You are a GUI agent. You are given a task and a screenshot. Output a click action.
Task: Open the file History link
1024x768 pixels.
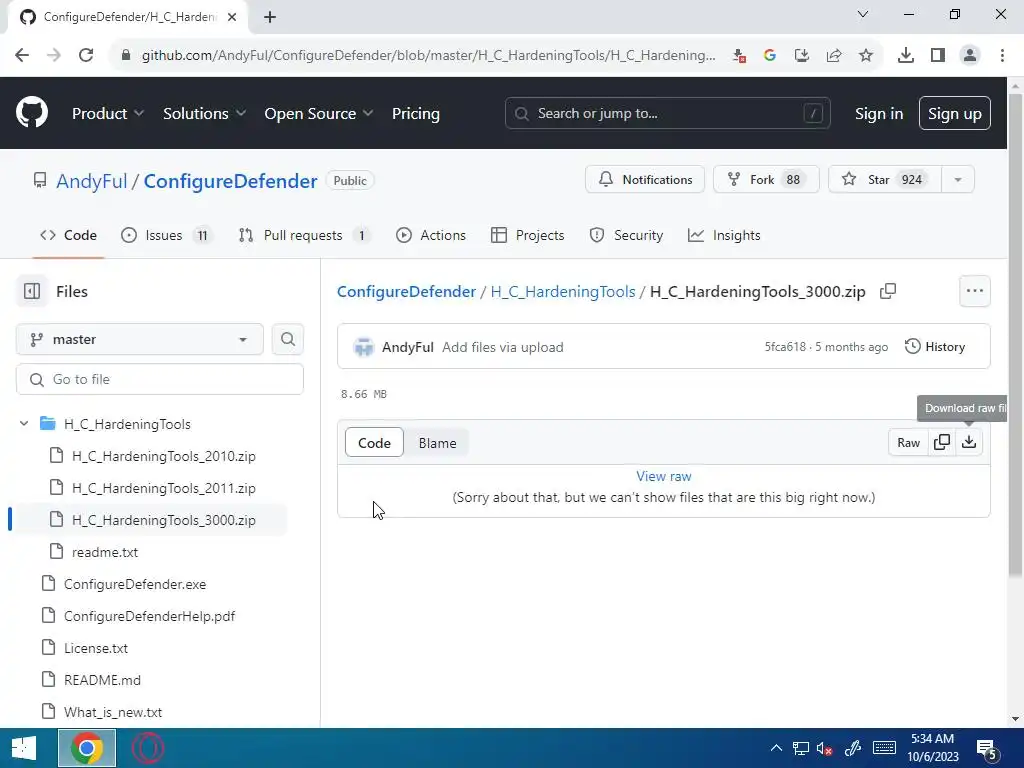coord(935,347)
